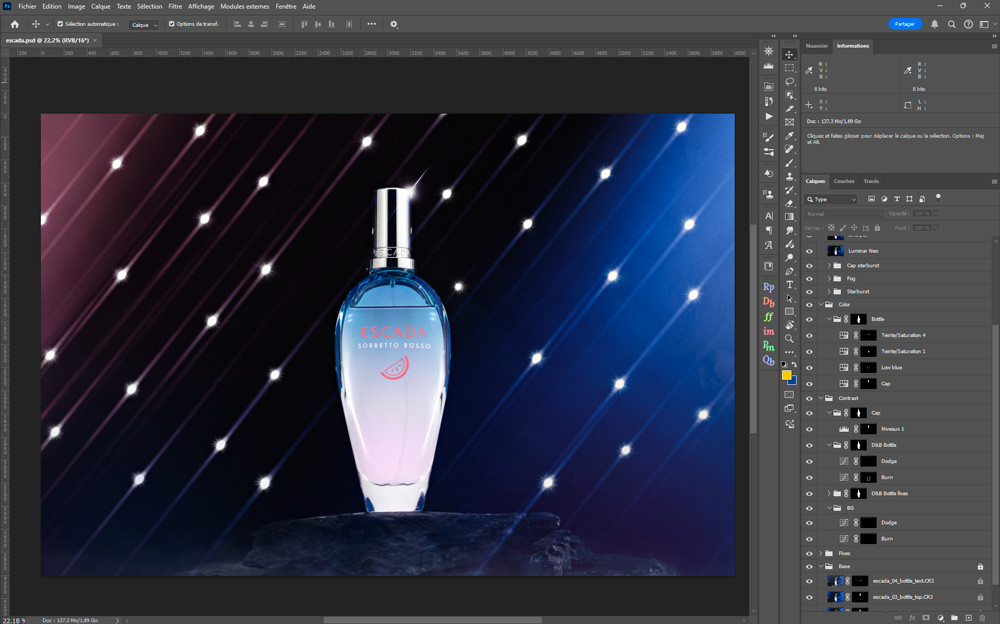Hide the Fog group

[x=809, y=279]
